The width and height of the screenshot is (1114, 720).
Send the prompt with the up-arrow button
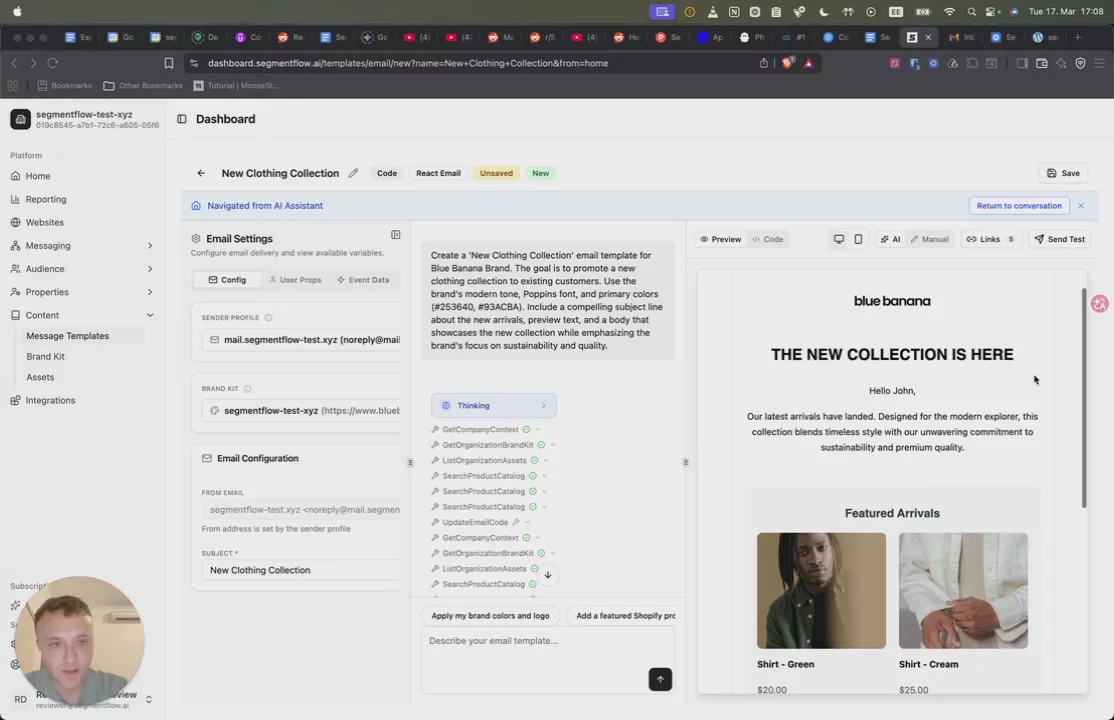click(x=660, y=679)
